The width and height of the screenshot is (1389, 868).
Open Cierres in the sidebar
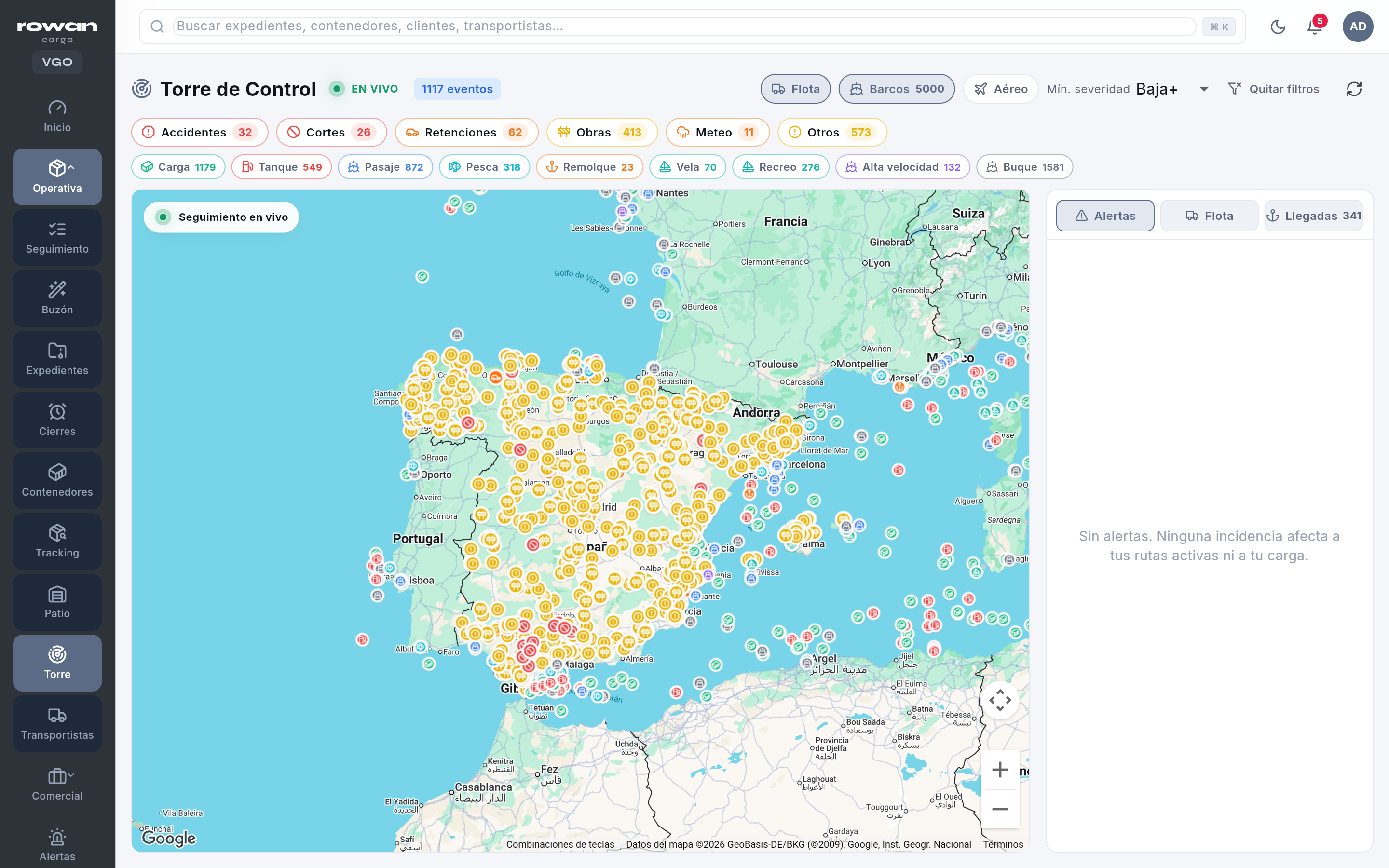(57, 420)
